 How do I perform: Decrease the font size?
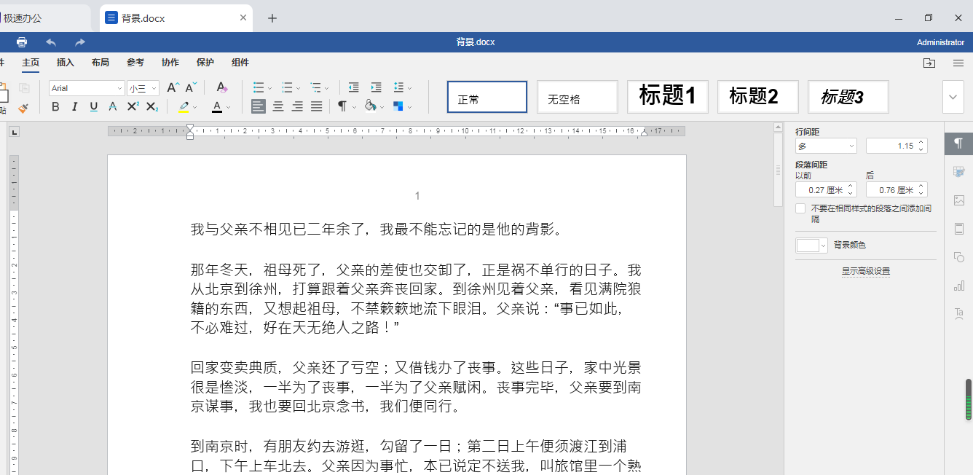pyautogui.click(x=192, y=88)
